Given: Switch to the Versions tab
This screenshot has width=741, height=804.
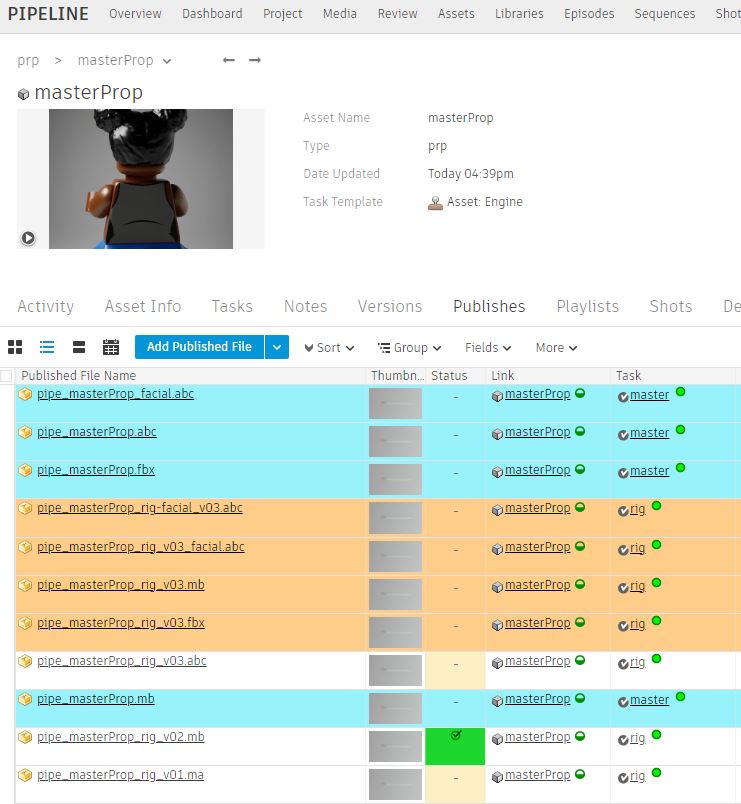Looking at the screenshot, I should click(x=390, y=307).
